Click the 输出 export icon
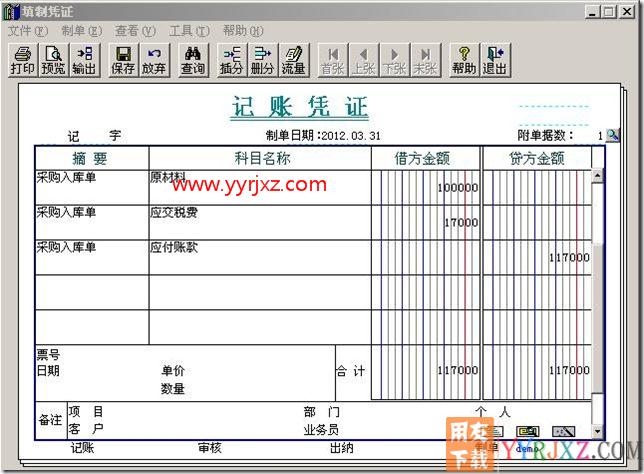Image resolution: width=644 pixels, height=474 pixels. pyautogui.click(x=84, y=60)
